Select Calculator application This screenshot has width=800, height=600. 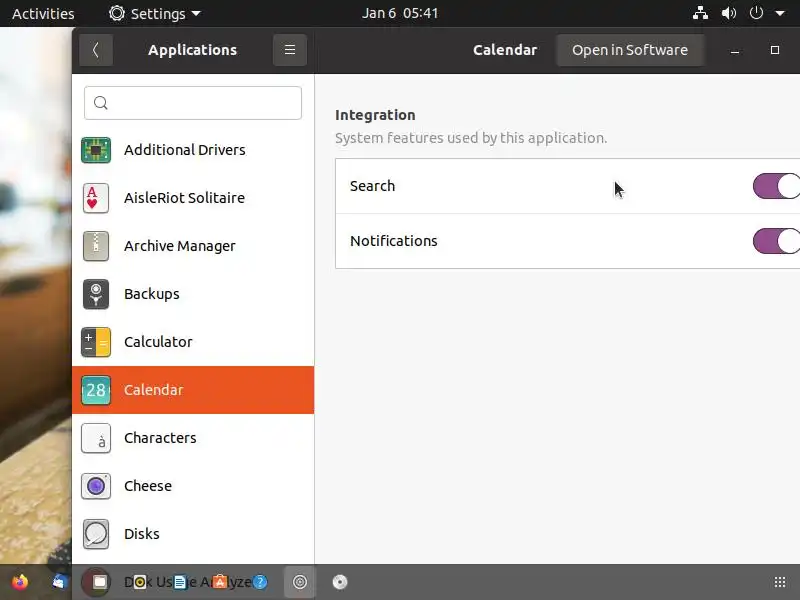pyautogui.click(x=193, y=342)
